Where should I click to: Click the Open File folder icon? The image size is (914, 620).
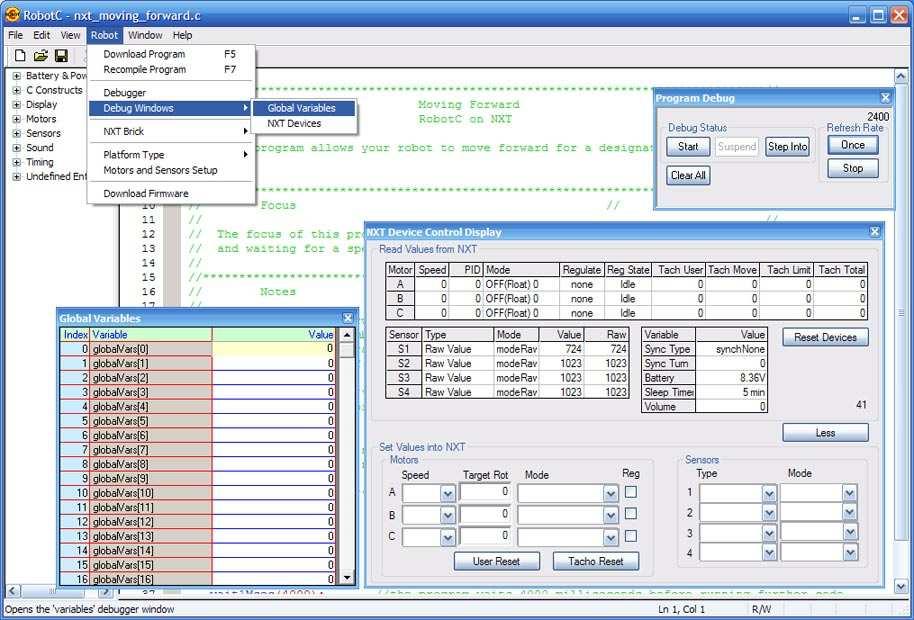pos(40,56)
